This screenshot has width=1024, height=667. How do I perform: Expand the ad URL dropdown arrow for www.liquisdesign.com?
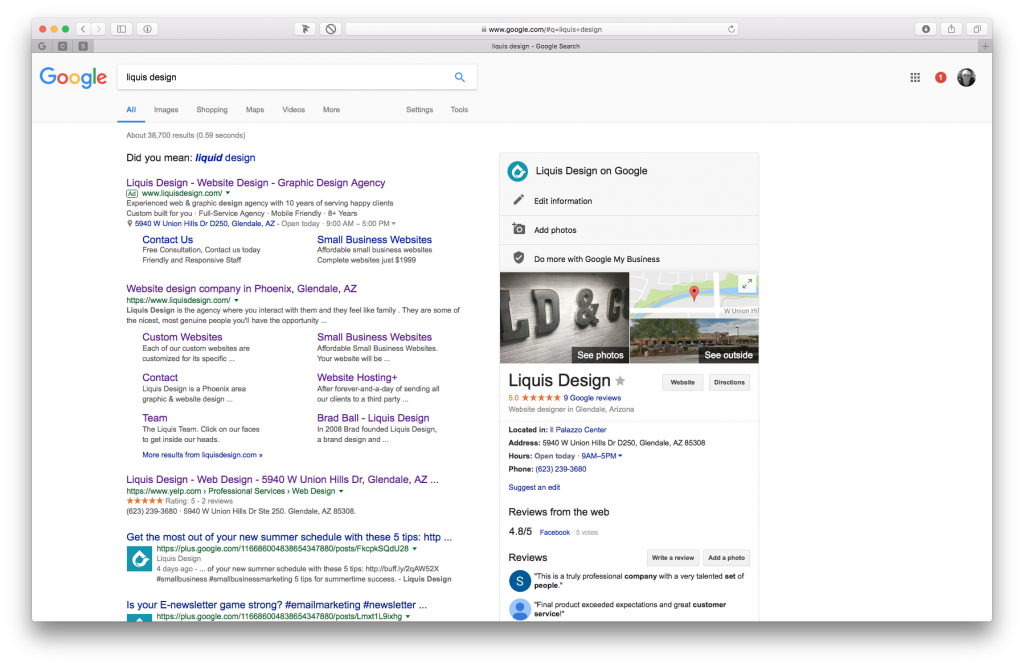(228, 193)
